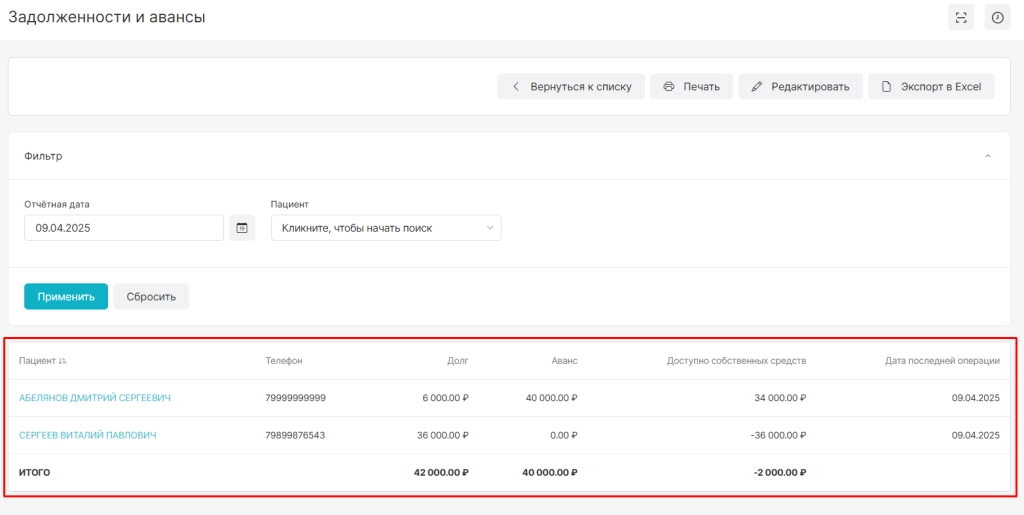Click the Долг column header
This screenshot has height=515, width=1024.
coord(460,360)
